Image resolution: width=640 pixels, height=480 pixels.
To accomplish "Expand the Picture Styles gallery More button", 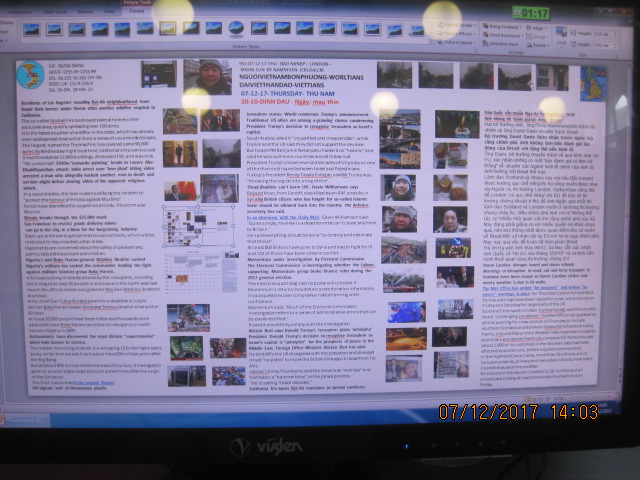I will point(429,42).
